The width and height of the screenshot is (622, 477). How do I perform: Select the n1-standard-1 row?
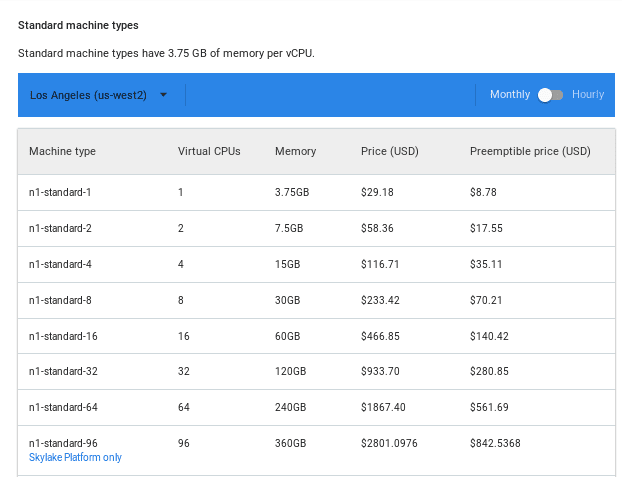pos(61,192)
